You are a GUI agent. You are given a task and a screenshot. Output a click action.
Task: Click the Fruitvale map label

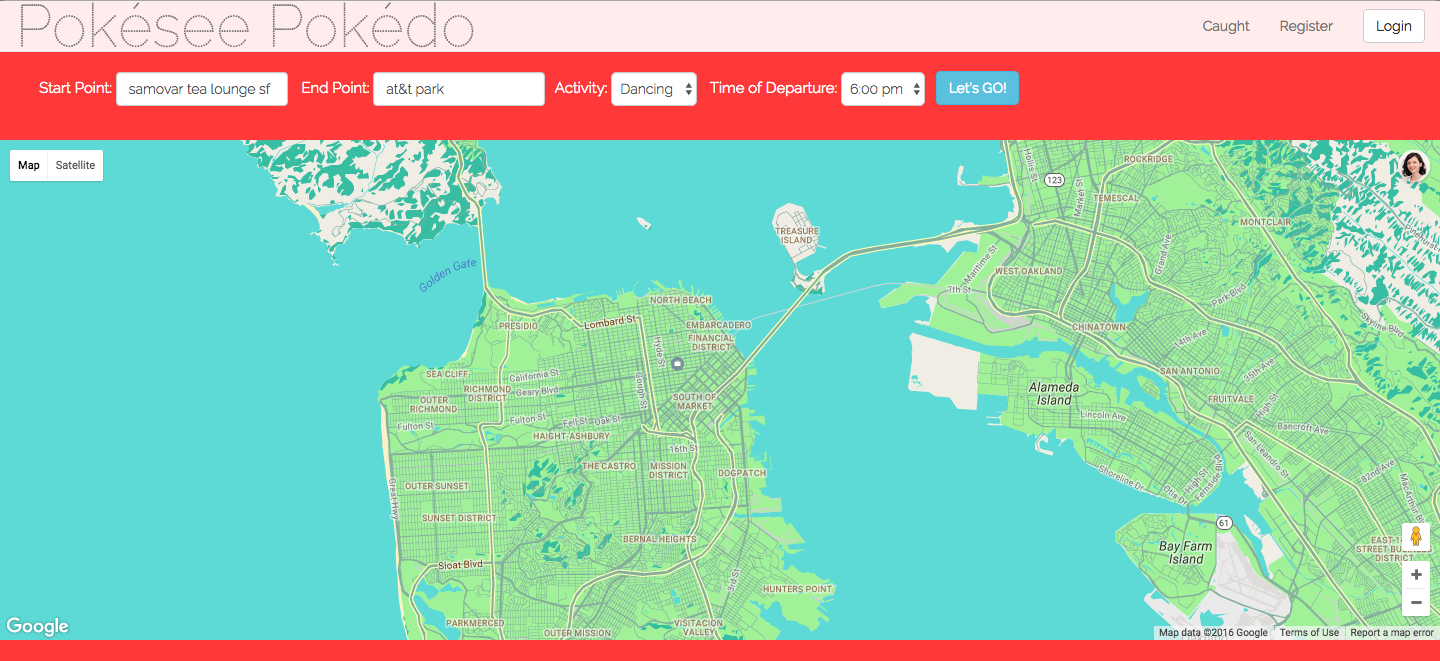pyautogui.click(x=1230, y=398)
